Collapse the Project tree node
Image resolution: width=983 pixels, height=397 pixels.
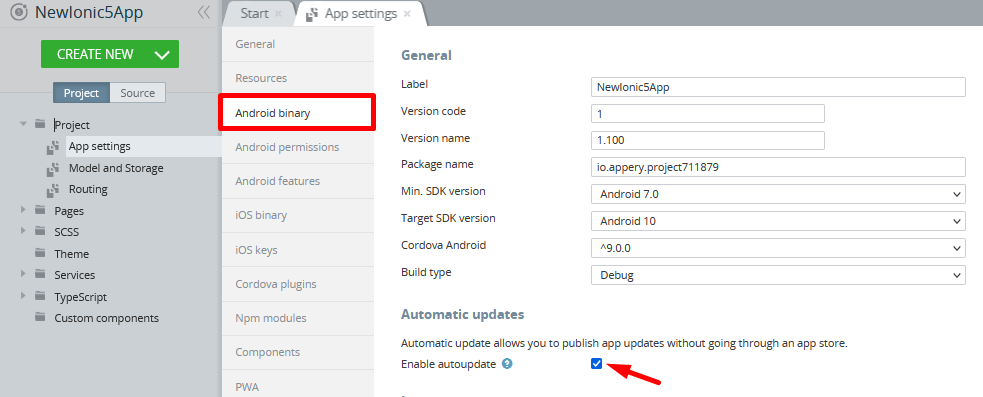[x=23, y=124]
